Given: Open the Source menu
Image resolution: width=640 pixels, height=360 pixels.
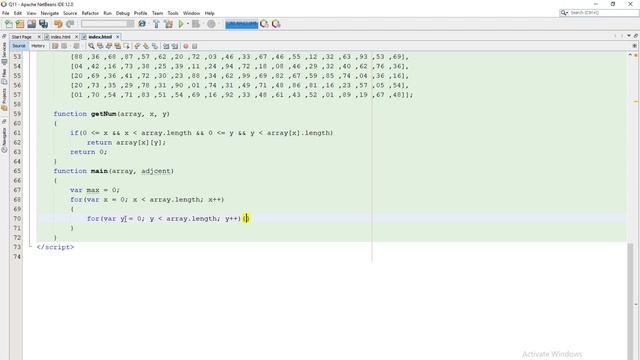Looking at the screenshot, I should pos(70,13).
